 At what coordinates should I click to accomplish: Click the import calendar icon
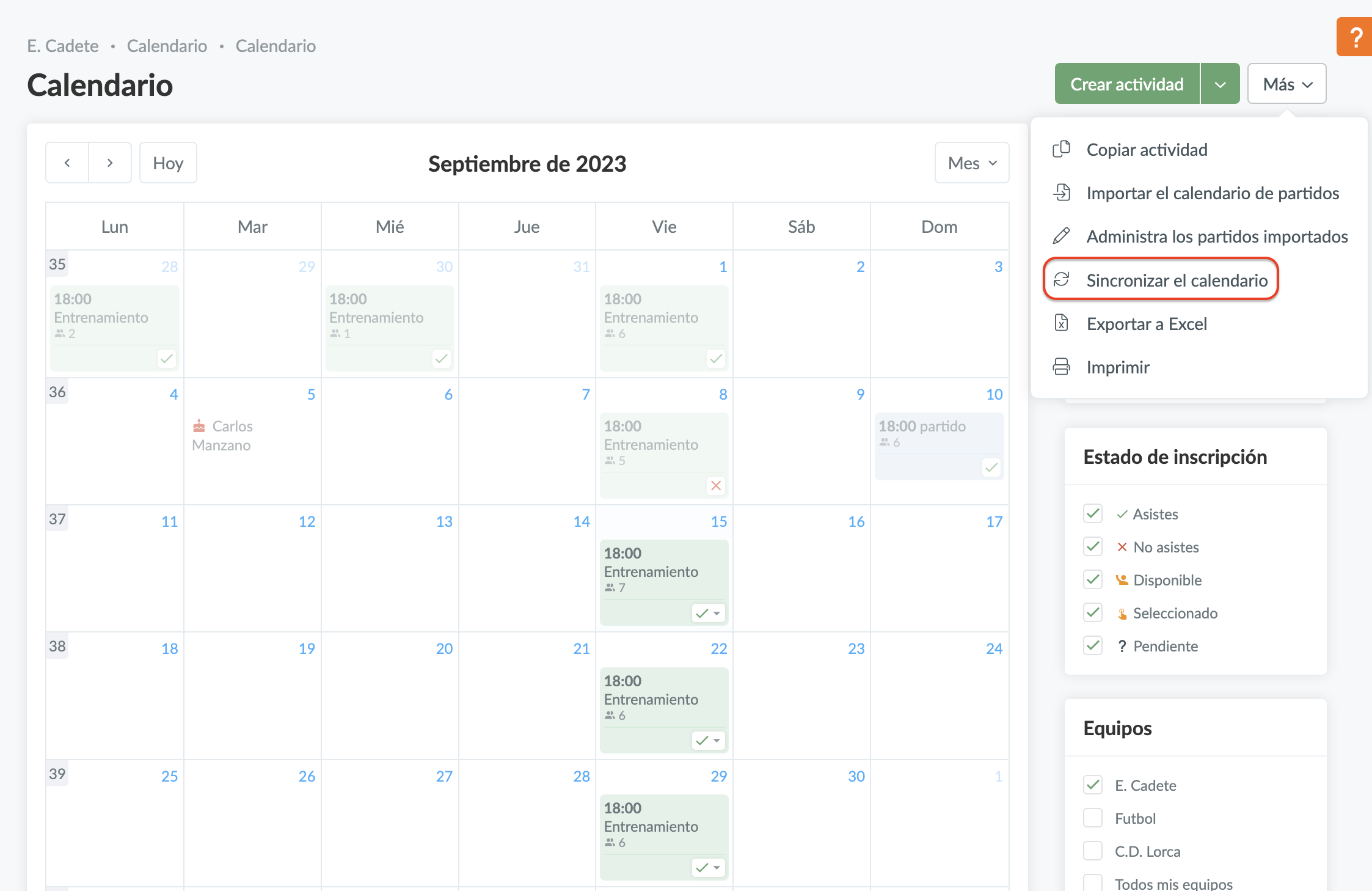1062,193
